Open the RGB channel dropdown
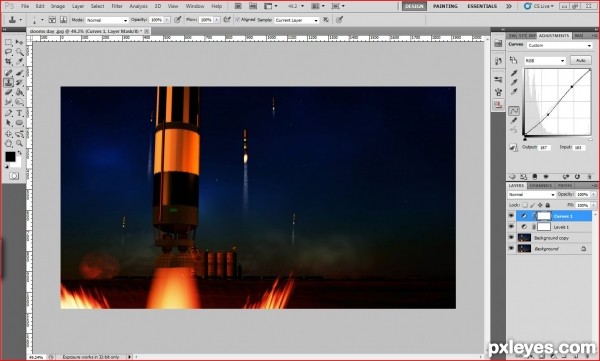The width and height of the screenshot is (600, 361). pyautogui.click(x=545, y=60)
